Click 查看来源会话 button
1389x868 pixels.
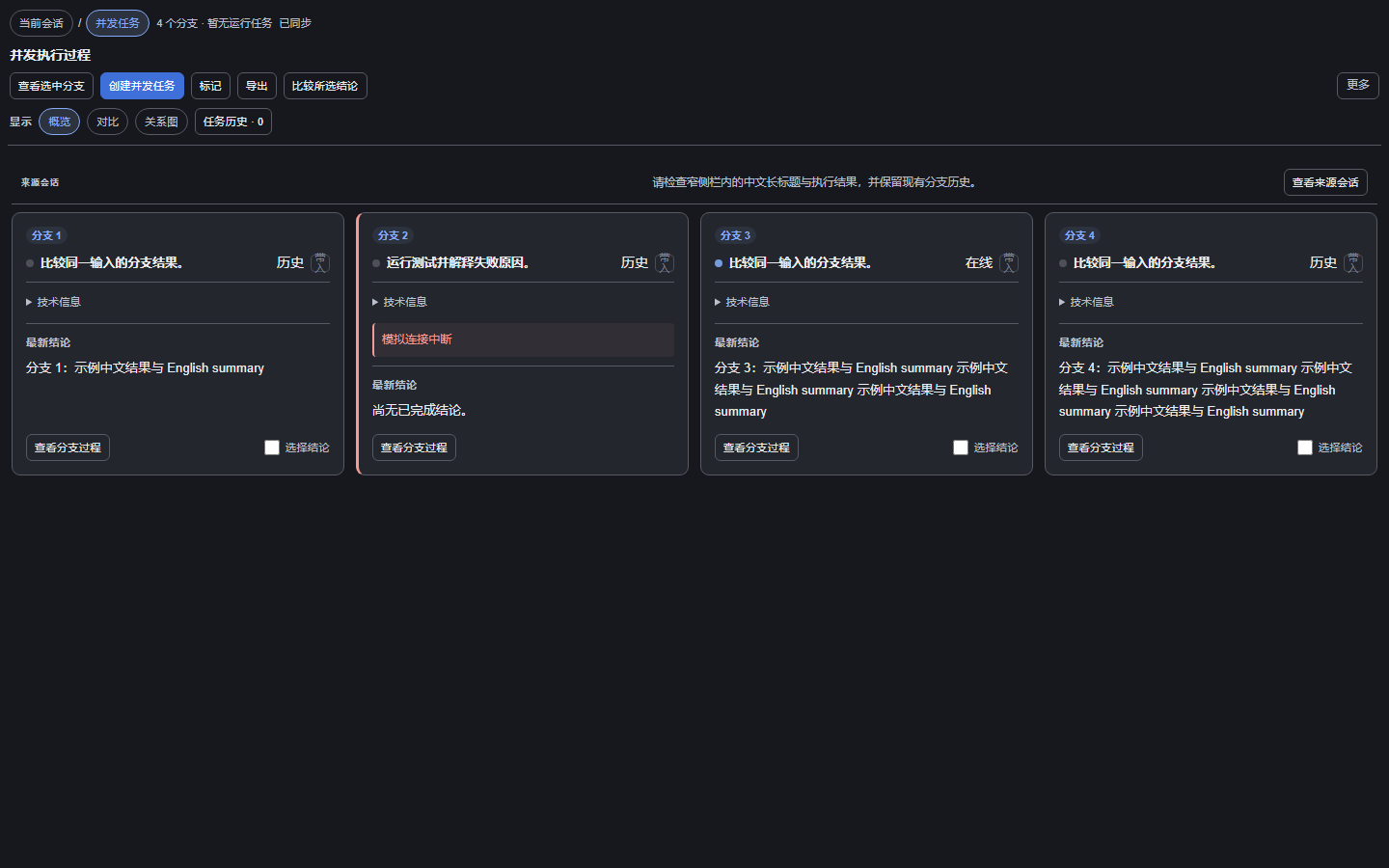[x=1325, y=182]
